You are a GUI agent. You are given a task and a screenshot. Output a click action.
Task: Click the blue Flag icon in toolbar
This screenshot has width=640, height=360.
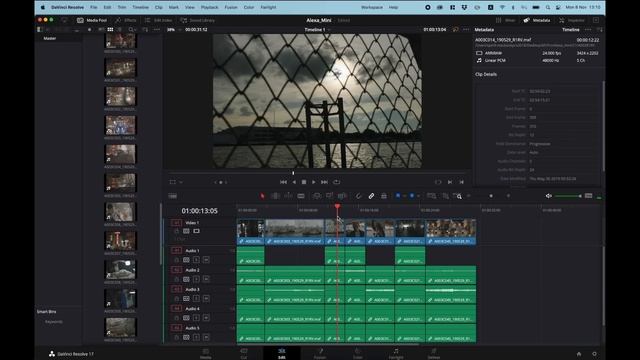(x=398, y=196)
